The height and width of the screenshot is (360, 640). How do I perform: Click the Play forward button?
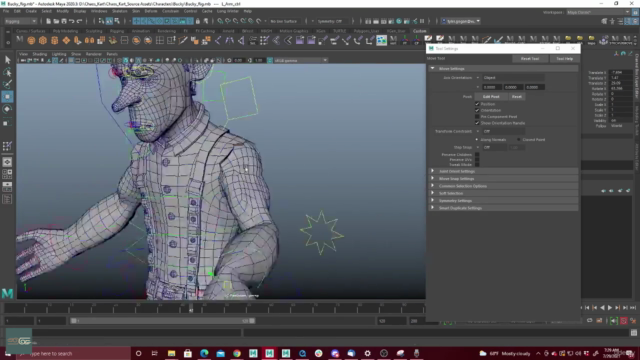(x=610, y=307)
